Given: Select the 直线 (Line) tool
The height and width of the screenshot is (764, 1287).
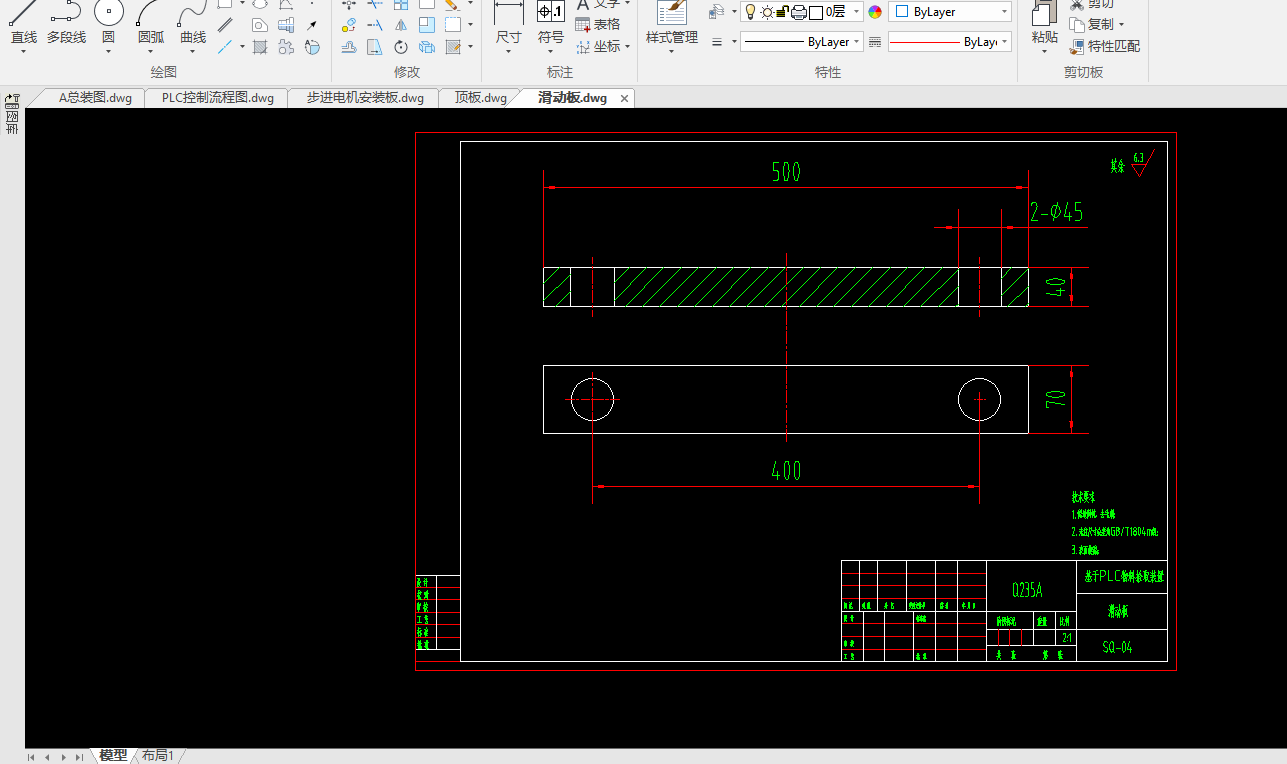Looking at the screenshot, I should [23, 22].
